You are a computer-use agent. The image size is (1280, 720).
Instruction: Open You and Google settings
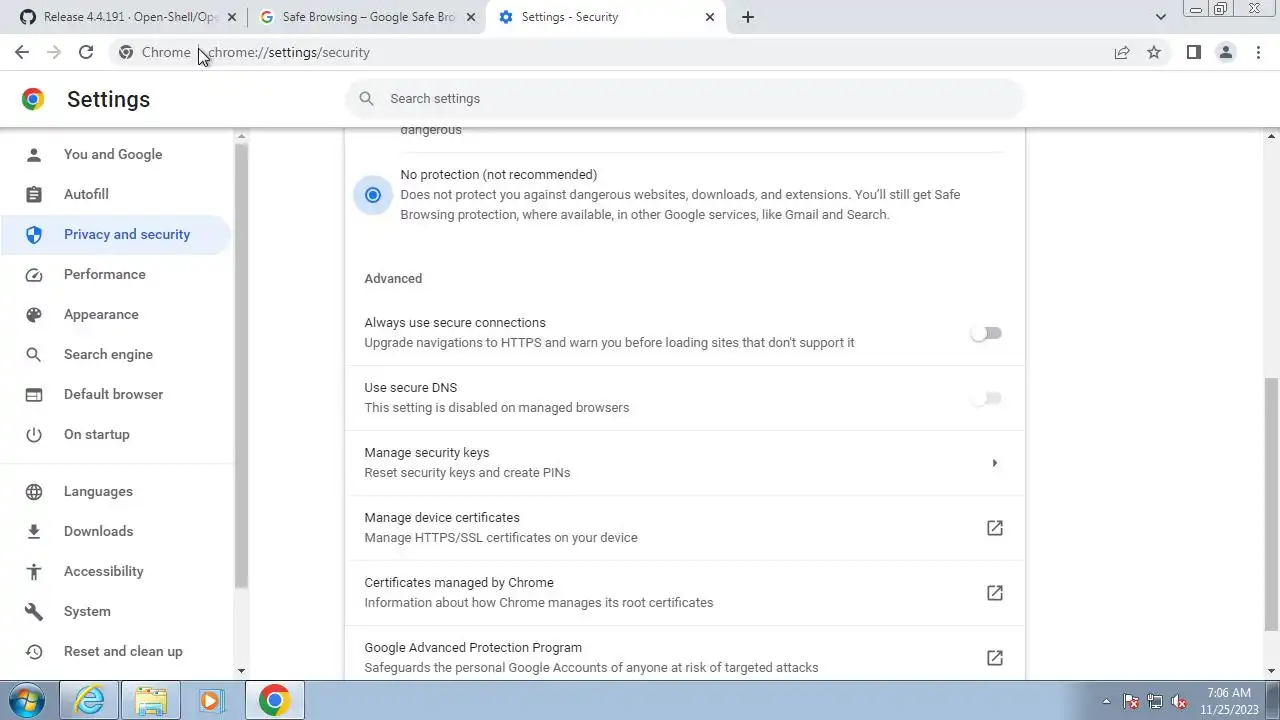[116, 154]
